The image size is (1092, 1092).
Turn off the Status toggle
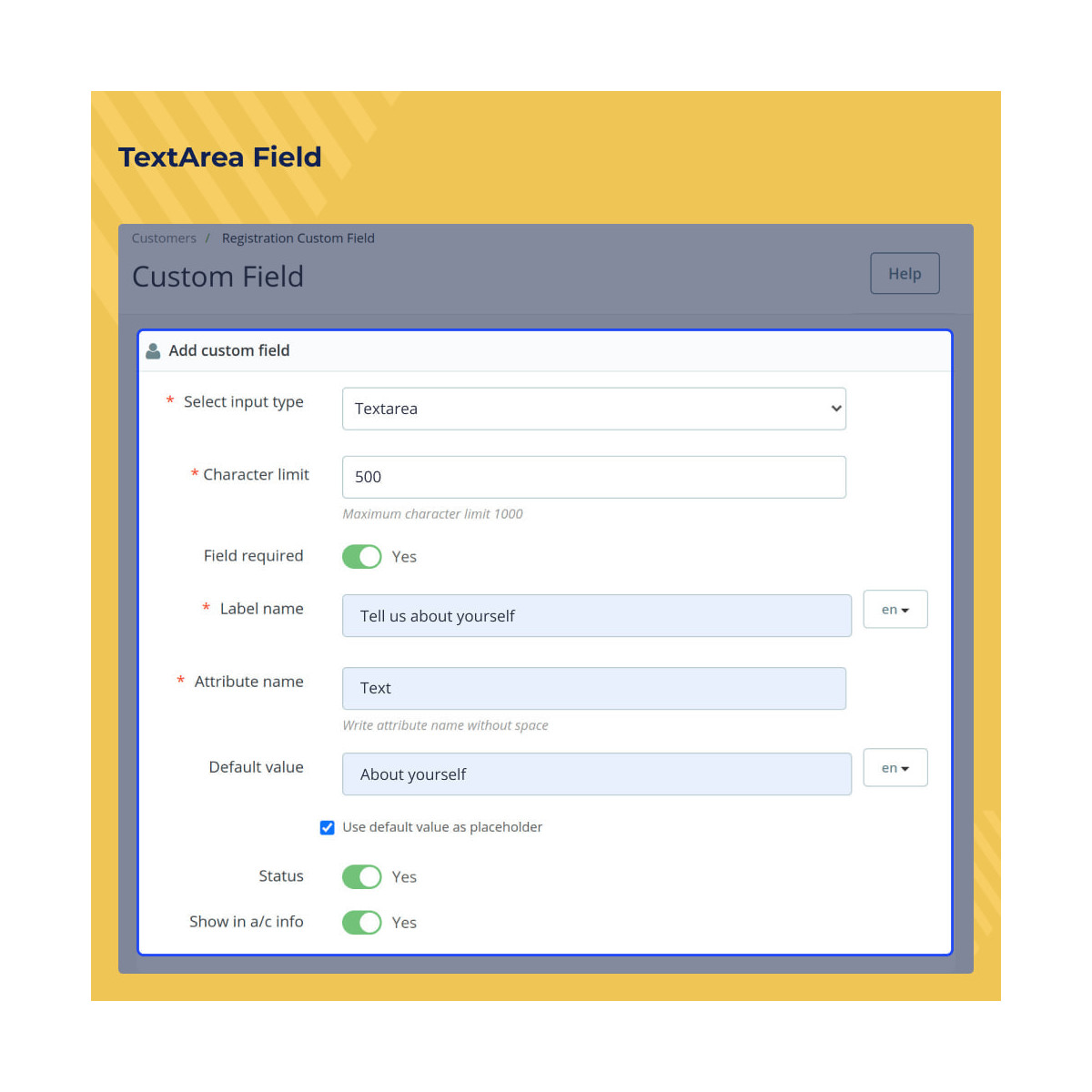coord(361,876)
